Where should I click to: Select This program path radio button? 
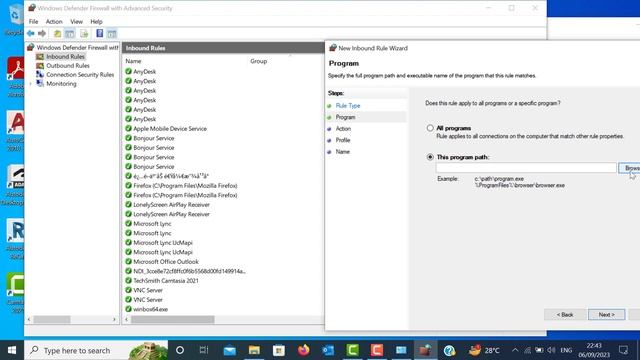pyautogui.click(x=430, y=157)
